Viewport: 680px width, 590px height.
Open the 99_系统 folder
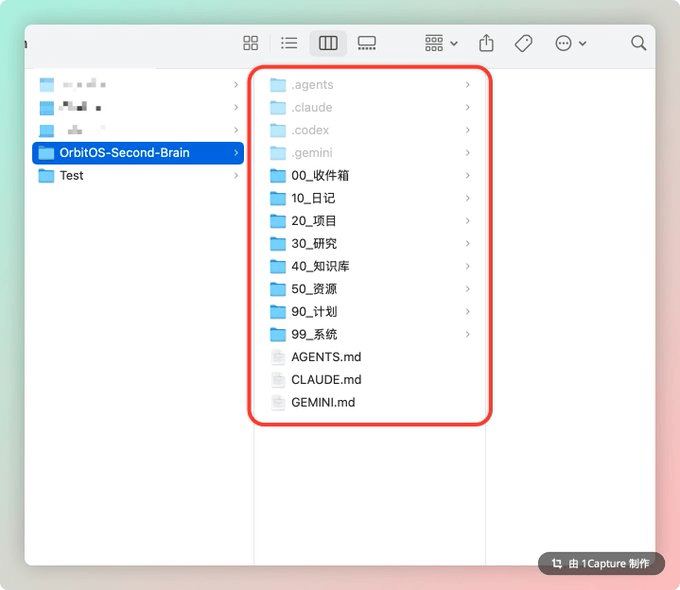(x=314, y=335)
